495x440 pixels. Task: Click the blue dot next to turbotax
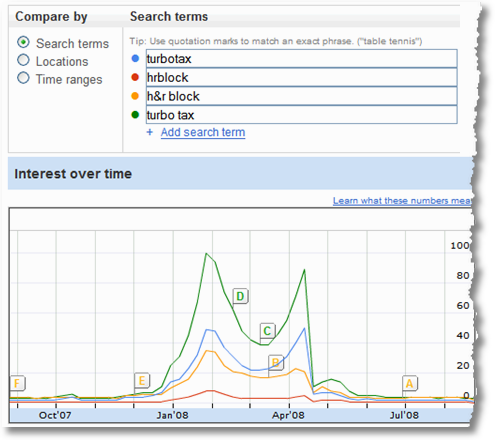pos(135,59)
